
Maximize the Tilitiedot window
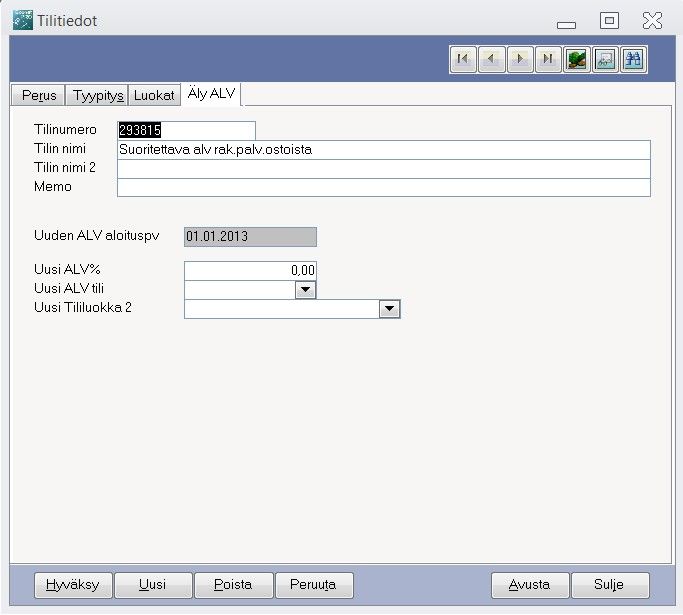coord(609,20)
